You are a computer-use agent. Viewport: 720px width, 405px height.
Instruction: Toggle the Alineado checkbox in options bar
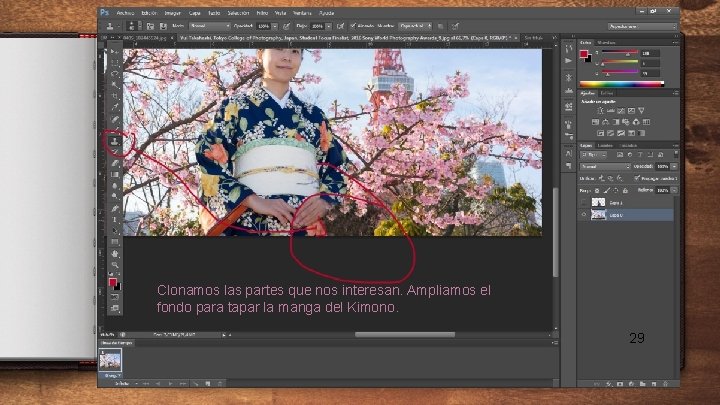351,24
